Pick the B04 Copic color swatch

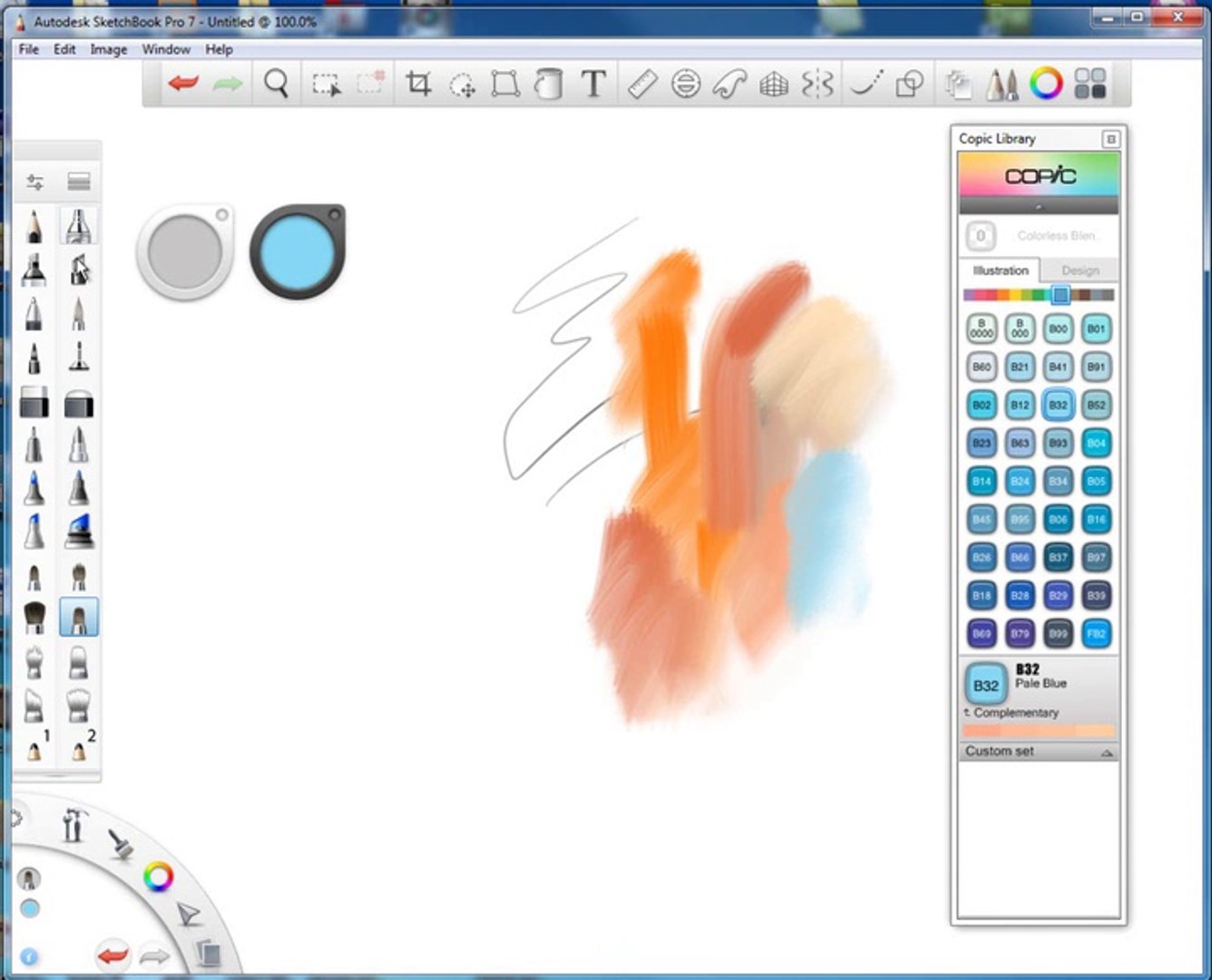point(1096,443)
